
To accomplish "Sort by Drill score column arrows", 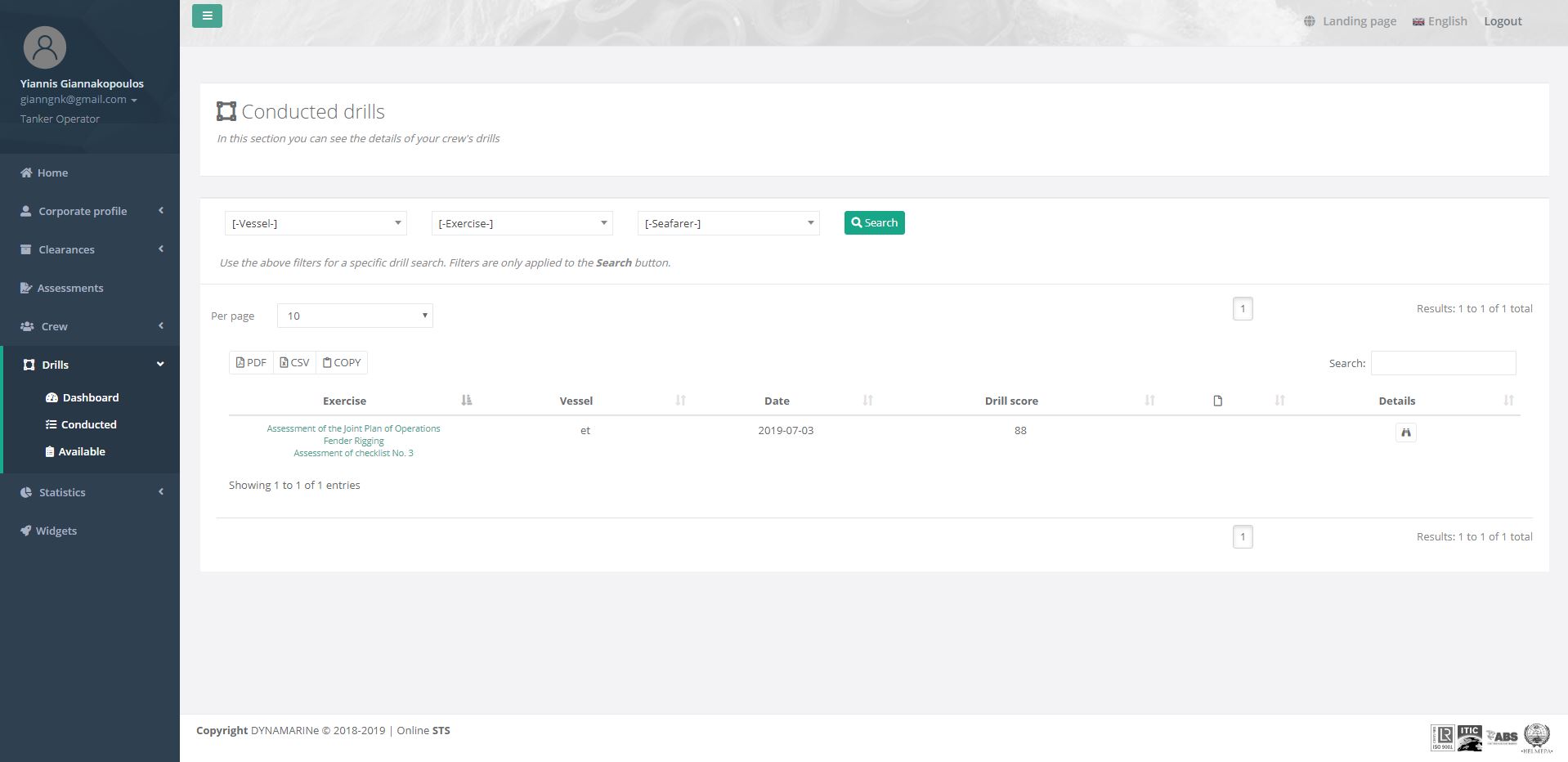I will click(1149, 401).
